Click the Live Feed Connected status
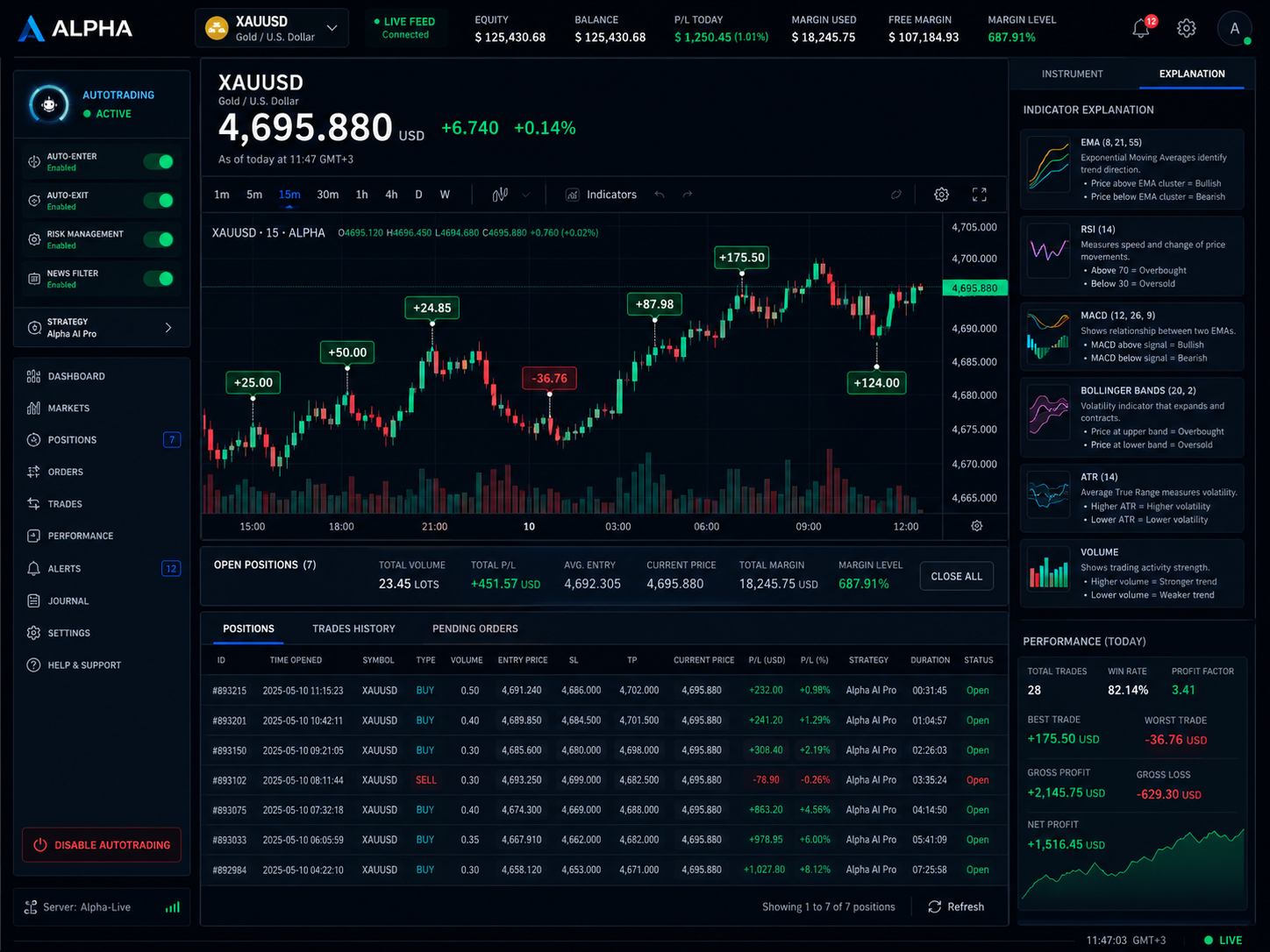Viewport: 1270px width, 952px height. [x=404, y=28]
